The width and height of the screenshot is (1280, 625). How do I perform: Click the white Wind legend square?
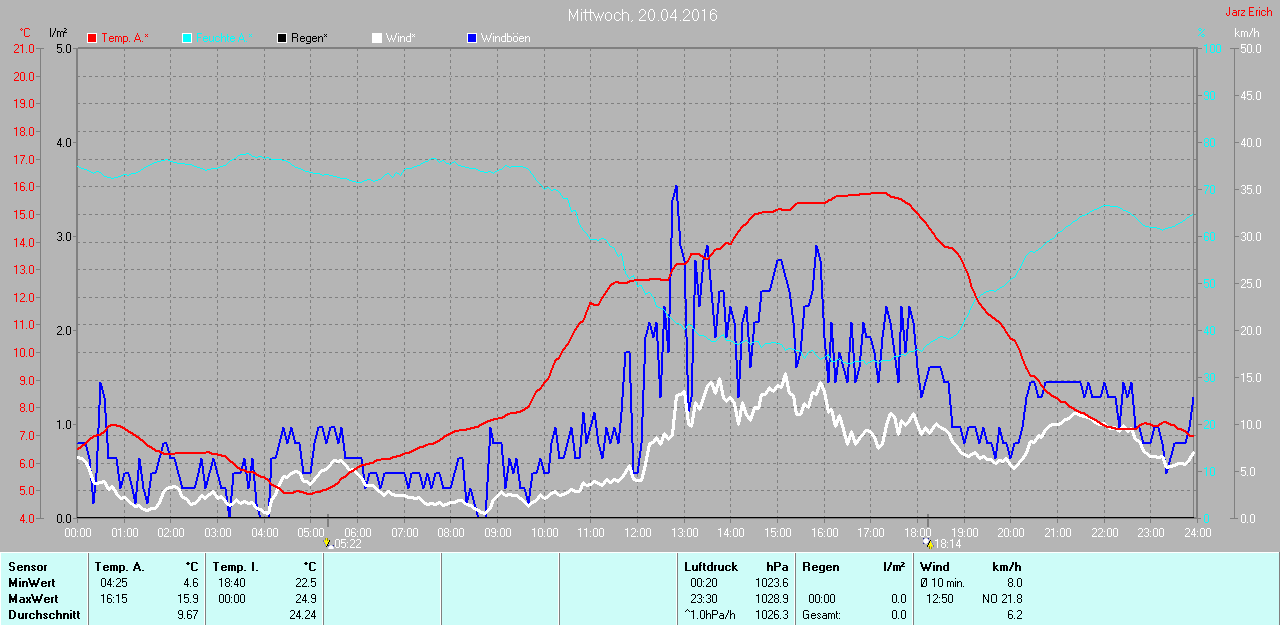tap(377, 38)
